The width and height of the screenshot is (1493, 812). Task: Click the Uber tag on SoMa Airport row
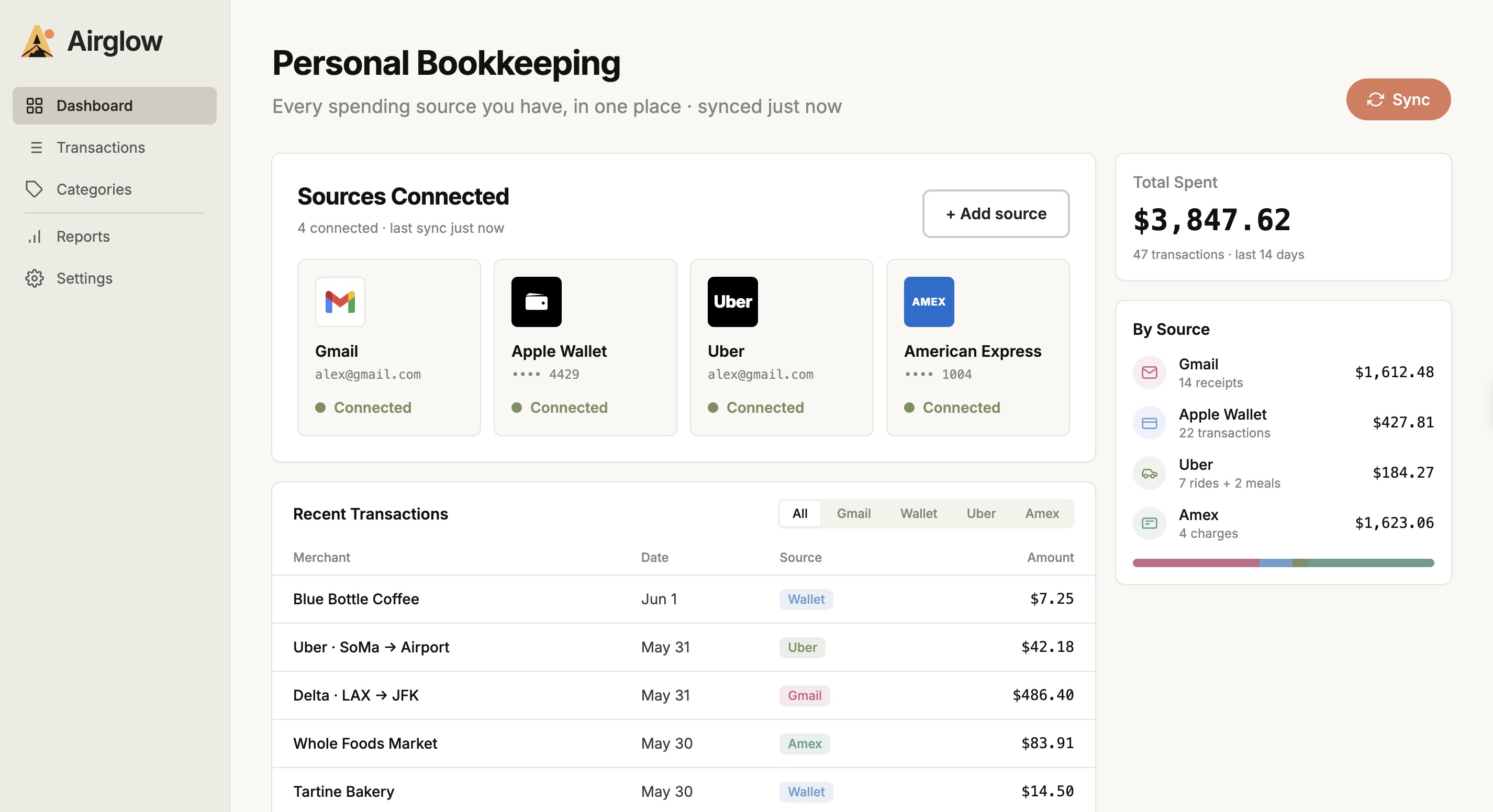802,648
